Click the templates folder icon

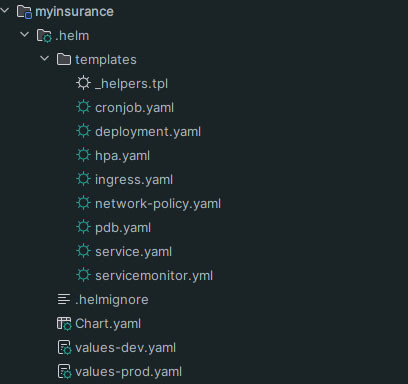click(64, 60)
